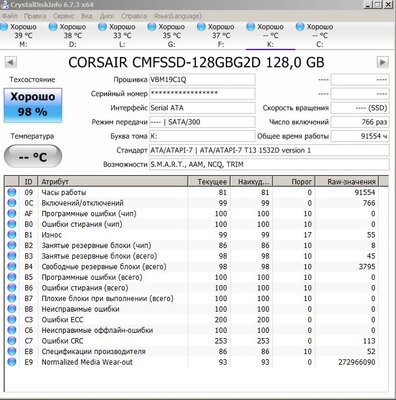Click the masked serial number field
This screenshot has width=396, height=400.
(202, 94)
